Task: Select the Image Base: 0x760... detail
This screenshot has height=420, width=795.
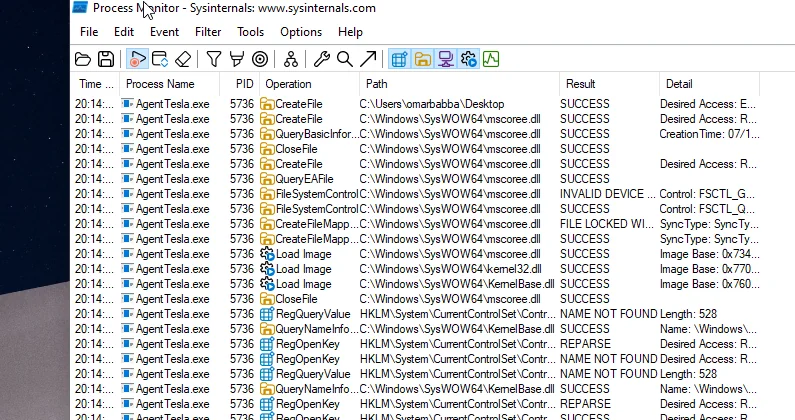Action: click(709, 284)
